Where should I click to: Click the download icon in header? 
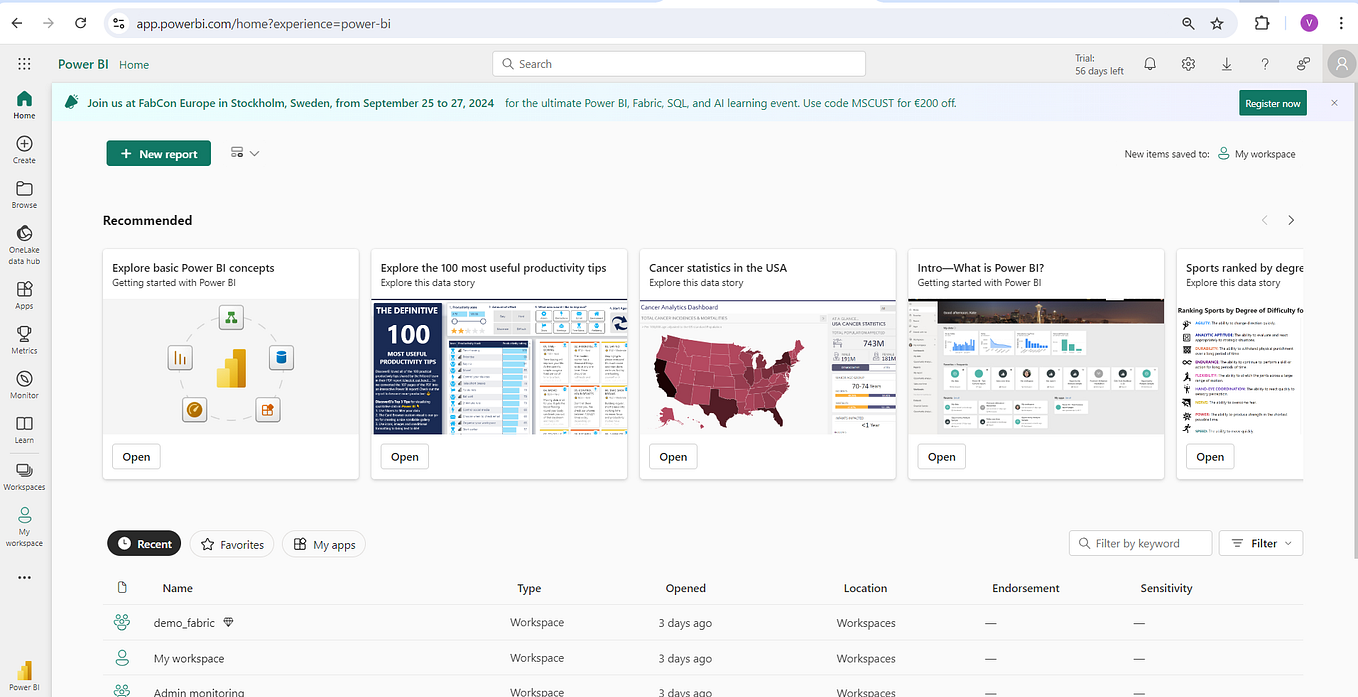[1226, 64]
